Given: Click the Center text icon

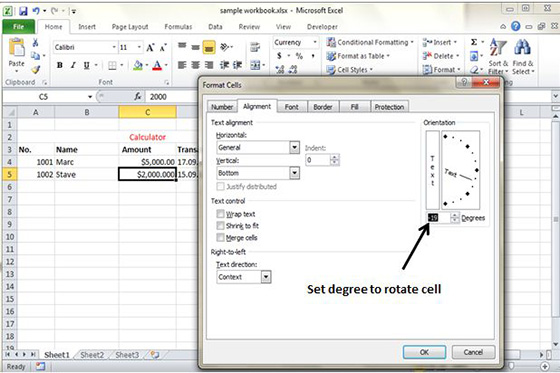Looking at the screenshot, I should pyautogui.click(x=195, y=65).
